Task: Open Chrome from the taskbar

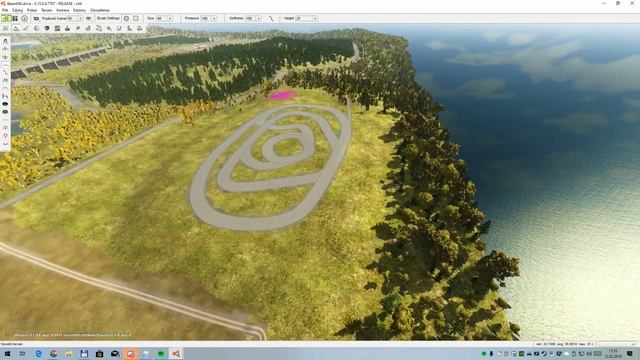Action: pyautogui.click(x=53, y=353)
